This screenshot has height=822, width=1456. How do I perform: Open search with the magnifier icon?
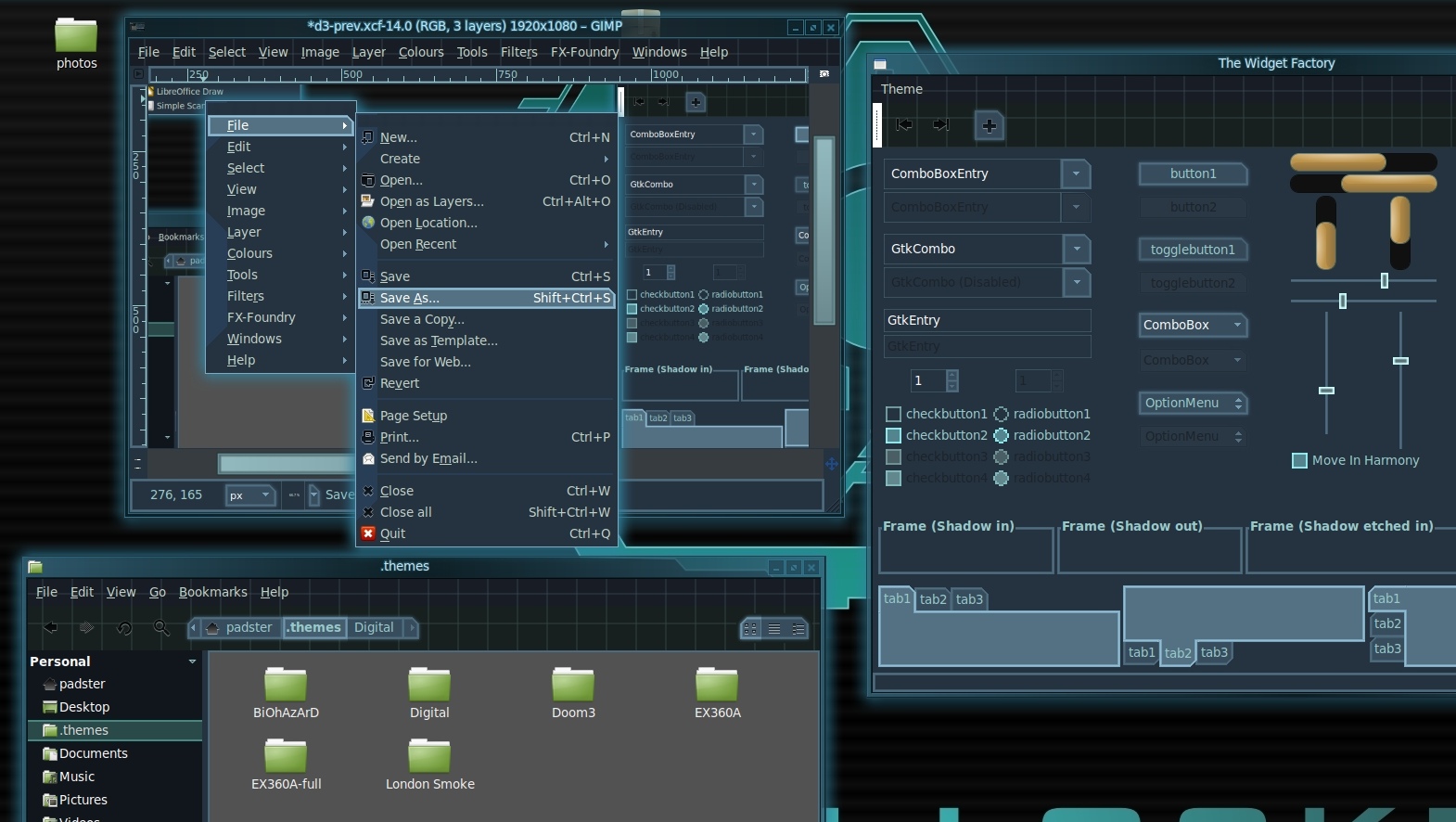coord(161,628)
